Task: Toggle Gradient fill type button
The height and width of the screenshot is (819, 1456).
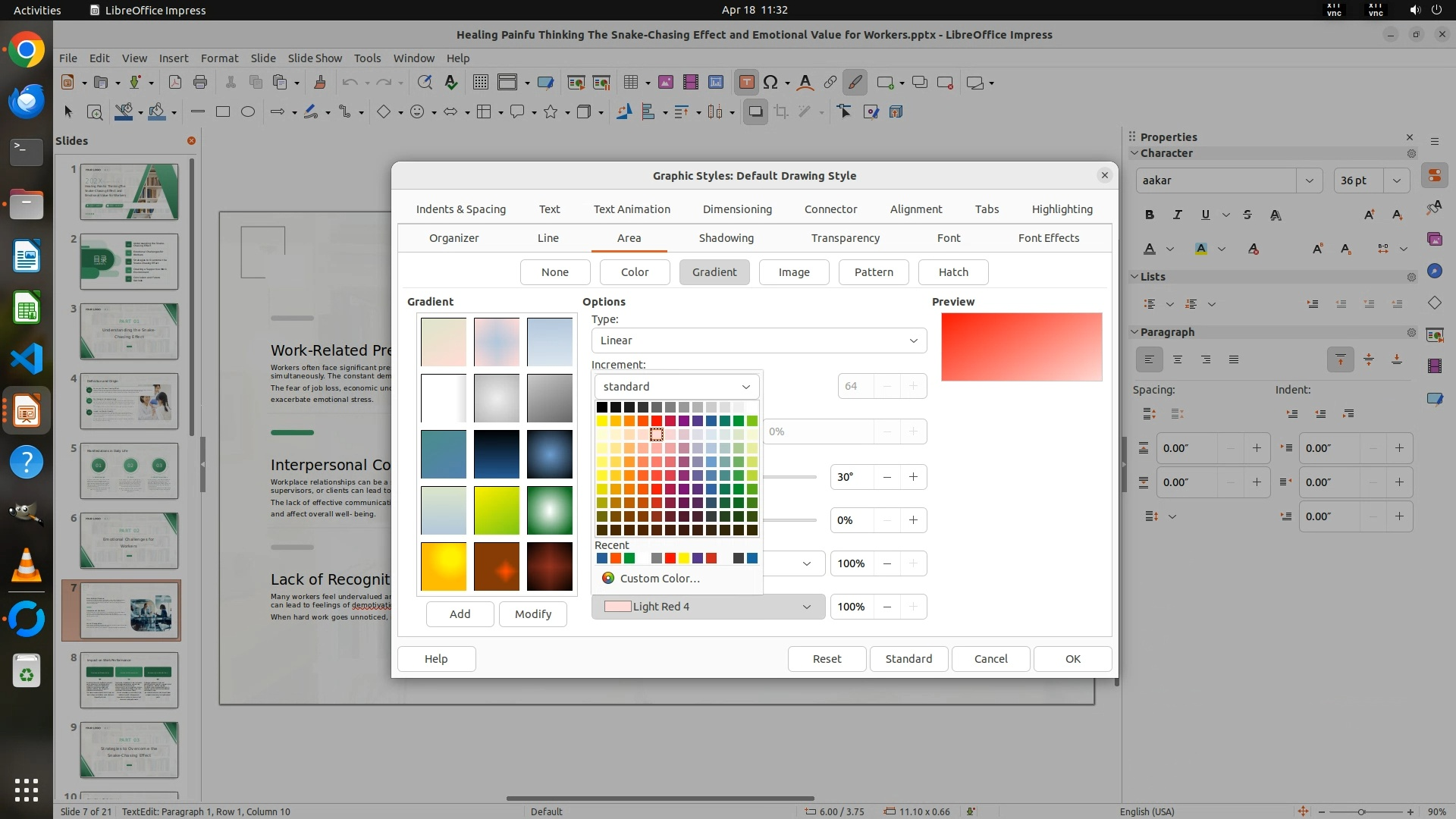Action: (x=714, y=271)
